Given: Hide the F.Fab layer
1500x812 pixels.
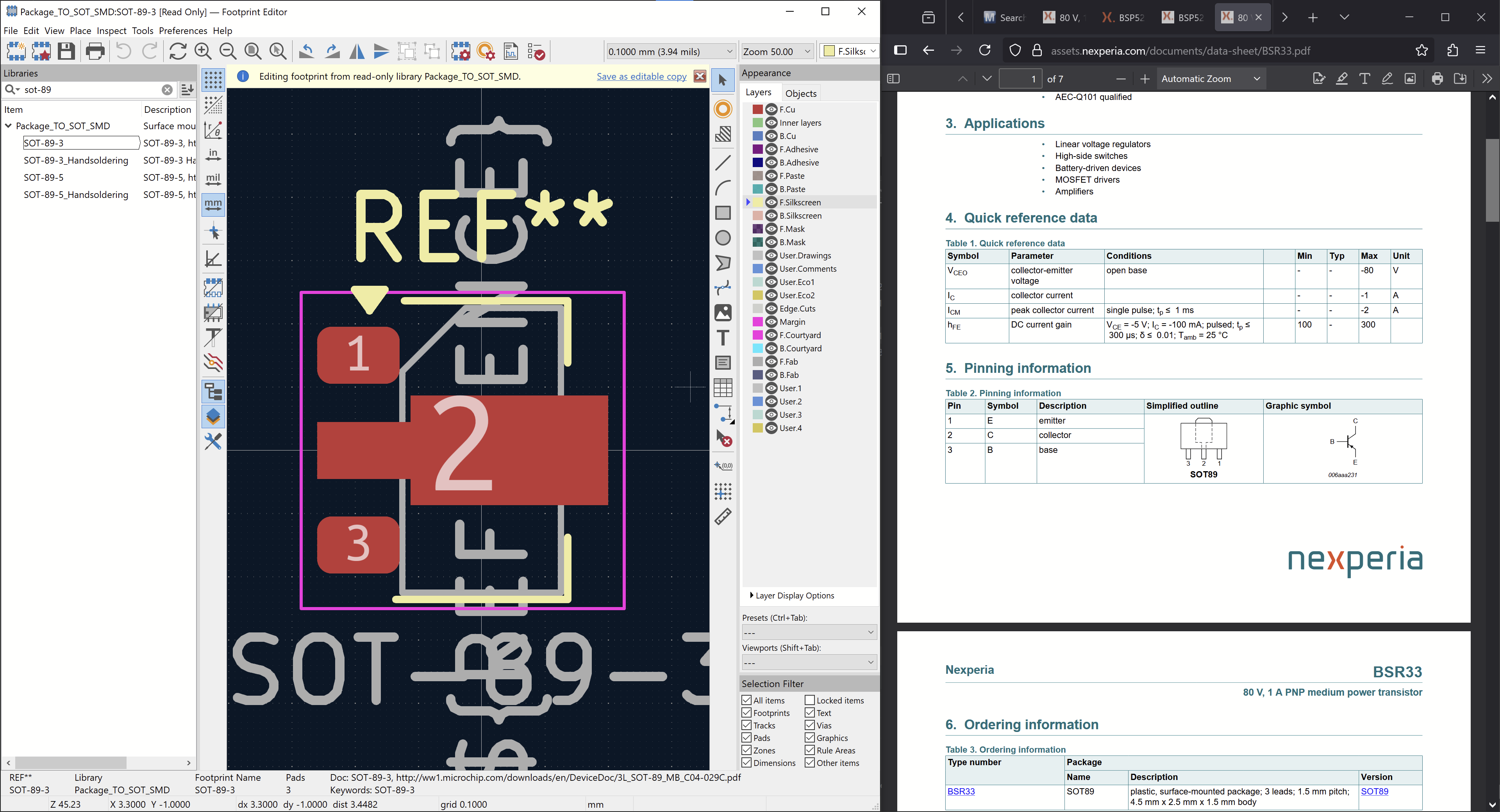Looking at the screenshot, I should [x=771, y=362].
